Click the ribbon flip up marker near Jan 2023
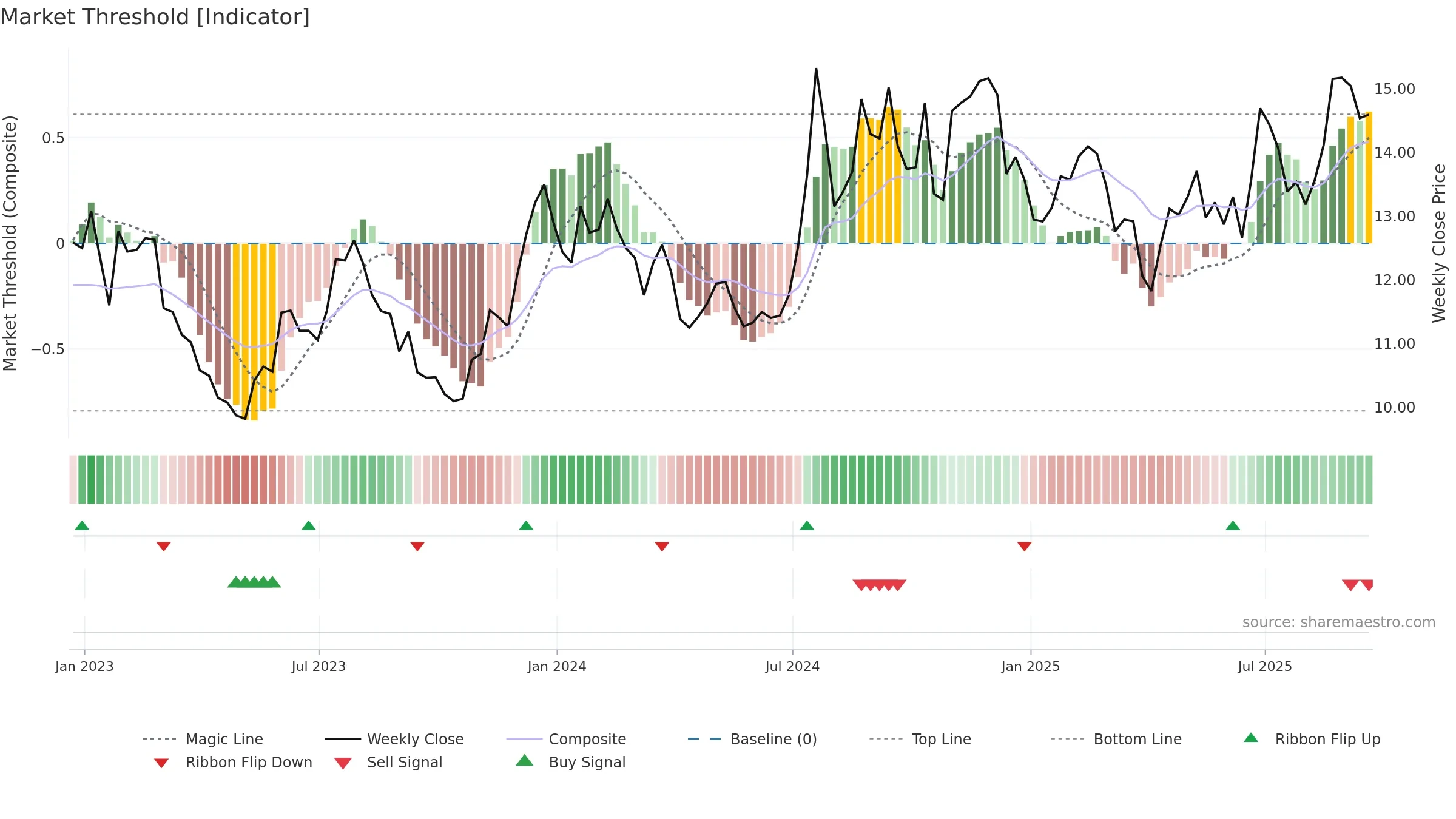 click(x=82, y=525)
